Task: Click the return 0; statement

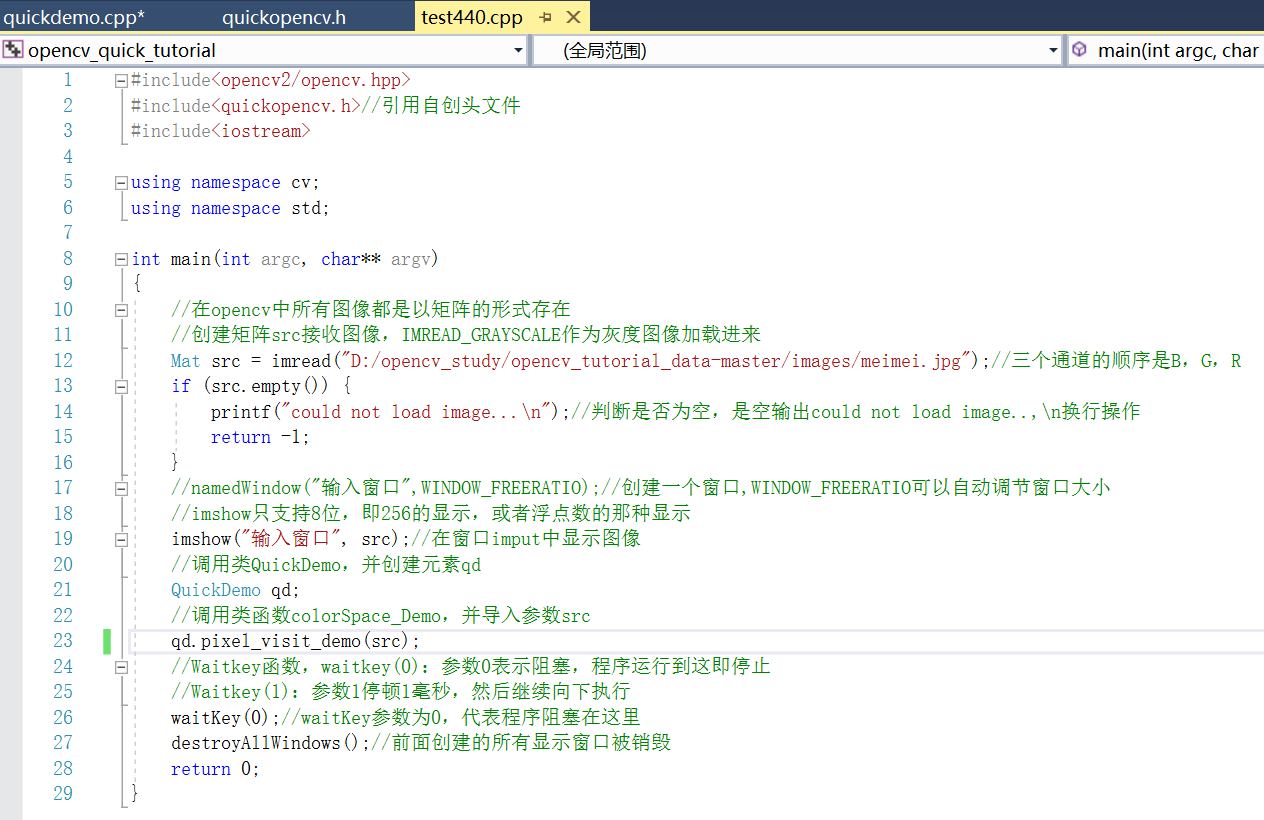Action: pyautogui.click(x=215, y=769)
